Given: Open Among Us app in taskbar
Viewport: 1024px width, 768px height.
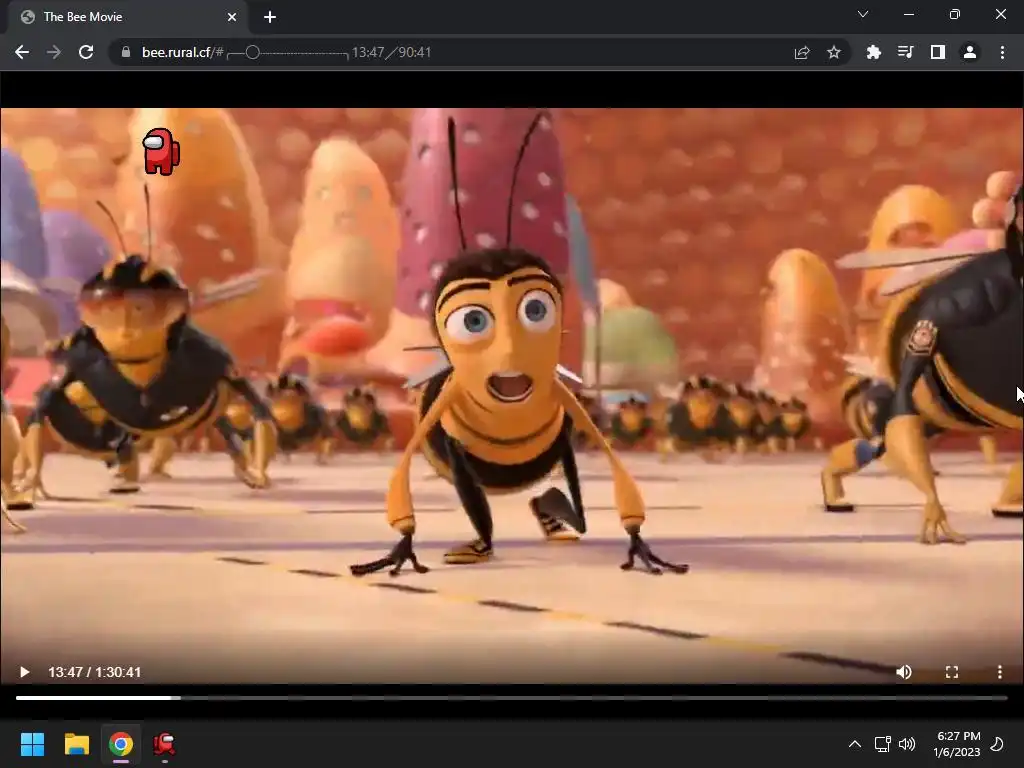Looking at the screenshot, I should coord(165,744).
